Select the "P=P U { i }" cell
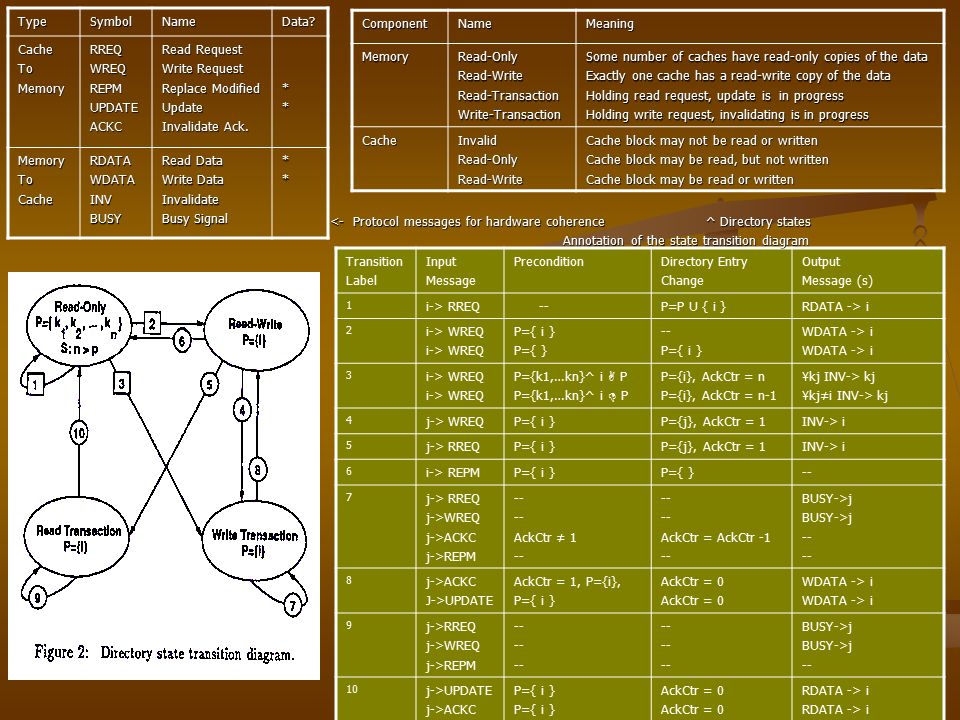The height and width of the screenshot is (720, 960). coord(692,306)
